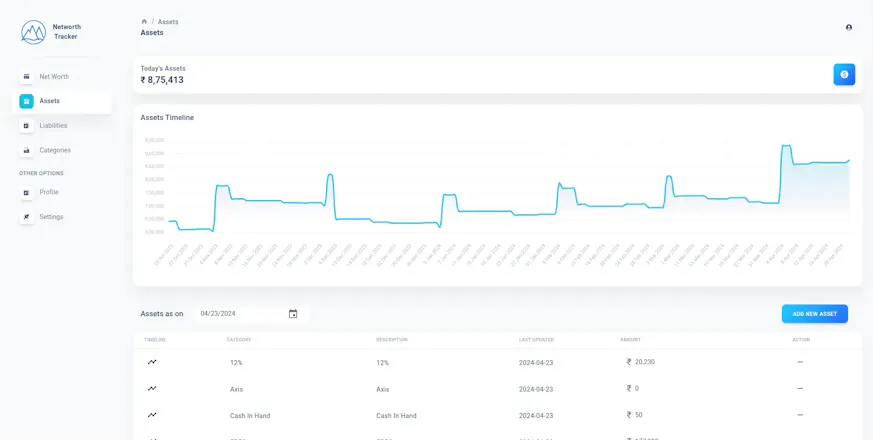Open the calendar date picker icon

click(x=293, y=314)
